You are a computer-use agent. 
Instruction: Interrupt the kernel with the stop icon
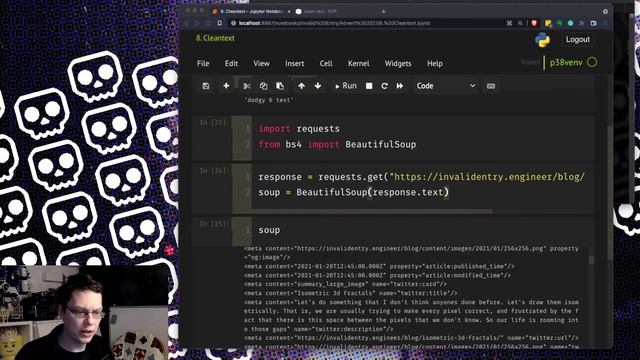[369, 86]
